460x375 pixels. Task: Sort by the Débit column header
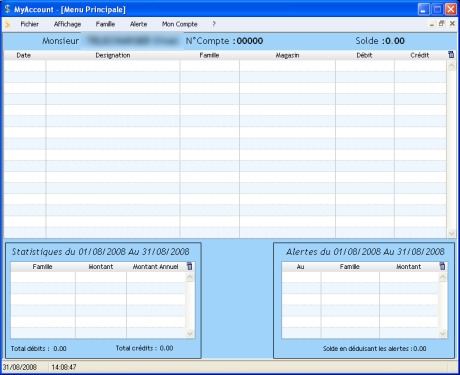point(365,55)
